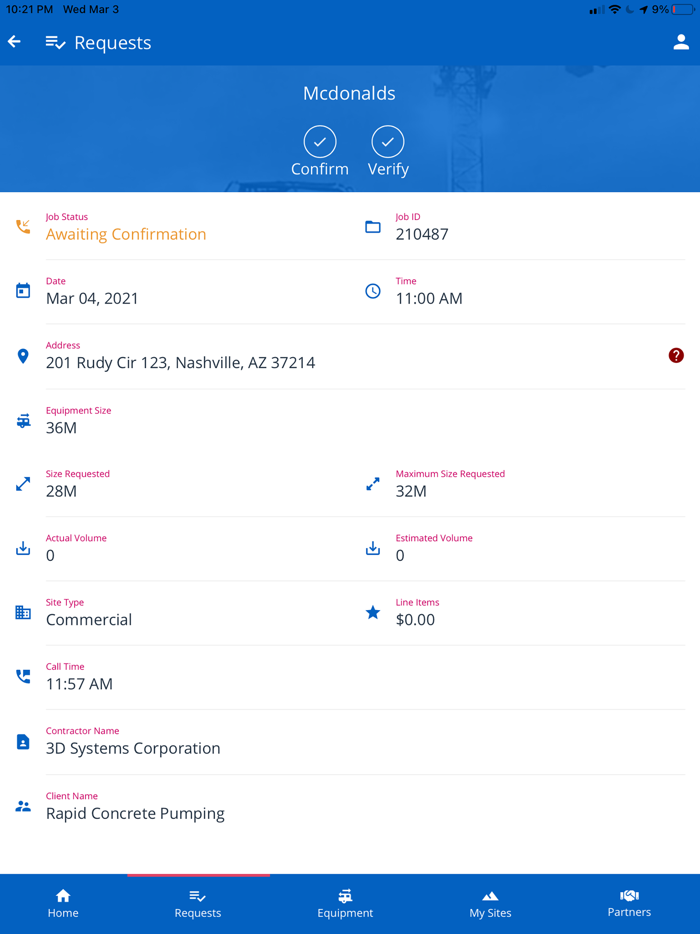Select maximum size value 32M
This screenshot has height=934, width=700.
pos(411,491)
